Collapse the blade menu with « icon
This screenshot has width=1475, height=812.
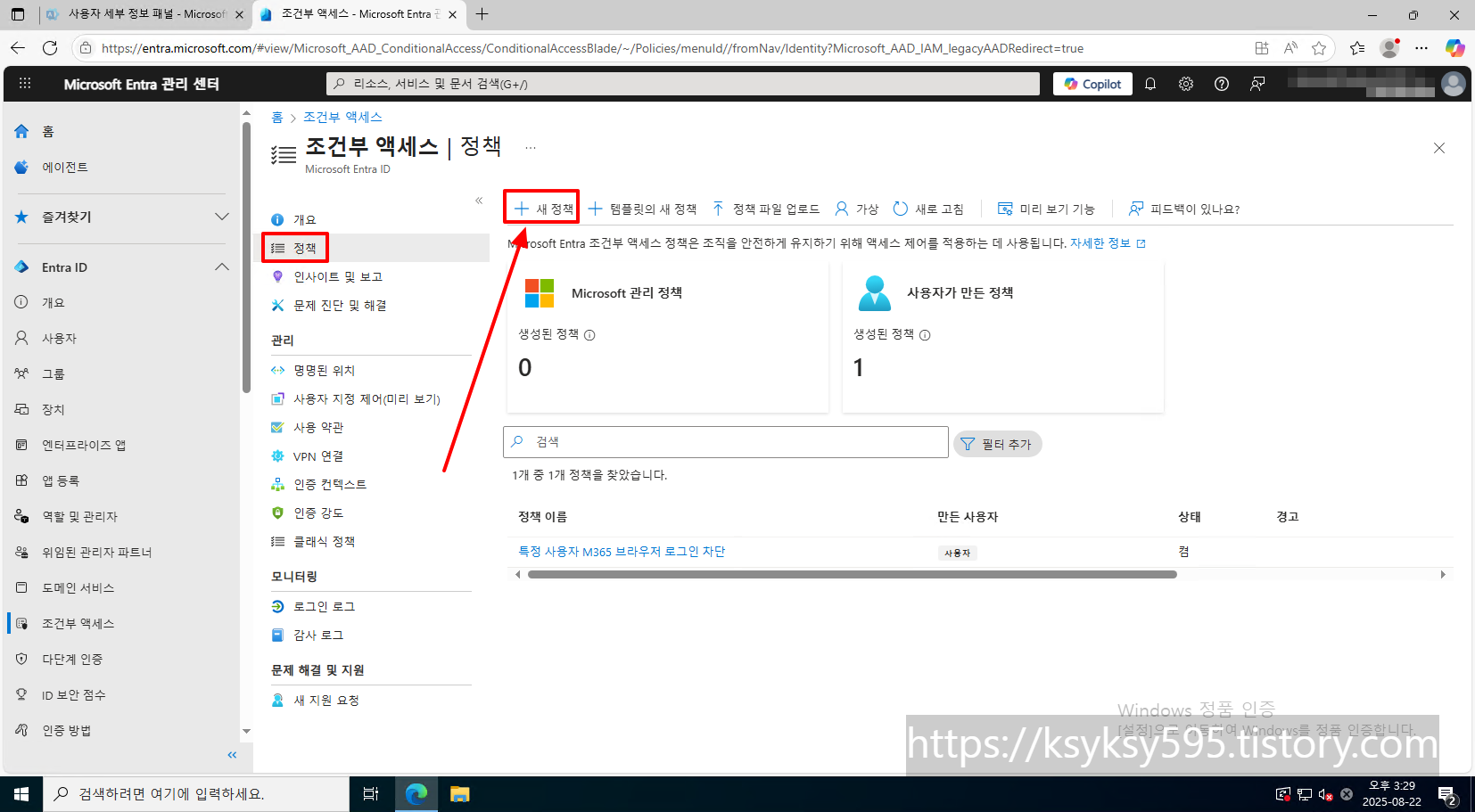pos(479,201)
